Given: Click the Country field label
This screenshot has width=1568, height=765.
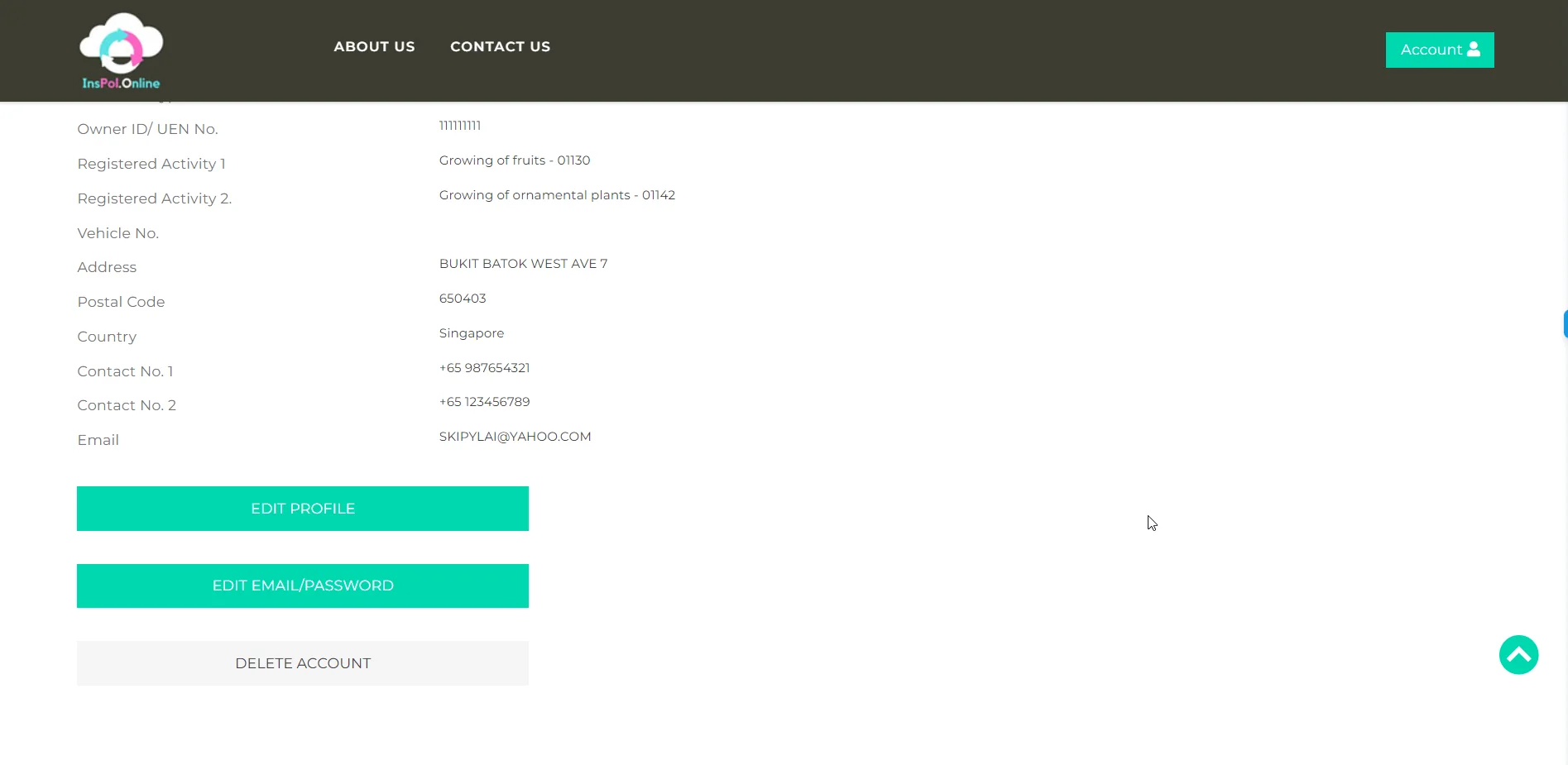Looking at the screenshot, I should point(107,337).
